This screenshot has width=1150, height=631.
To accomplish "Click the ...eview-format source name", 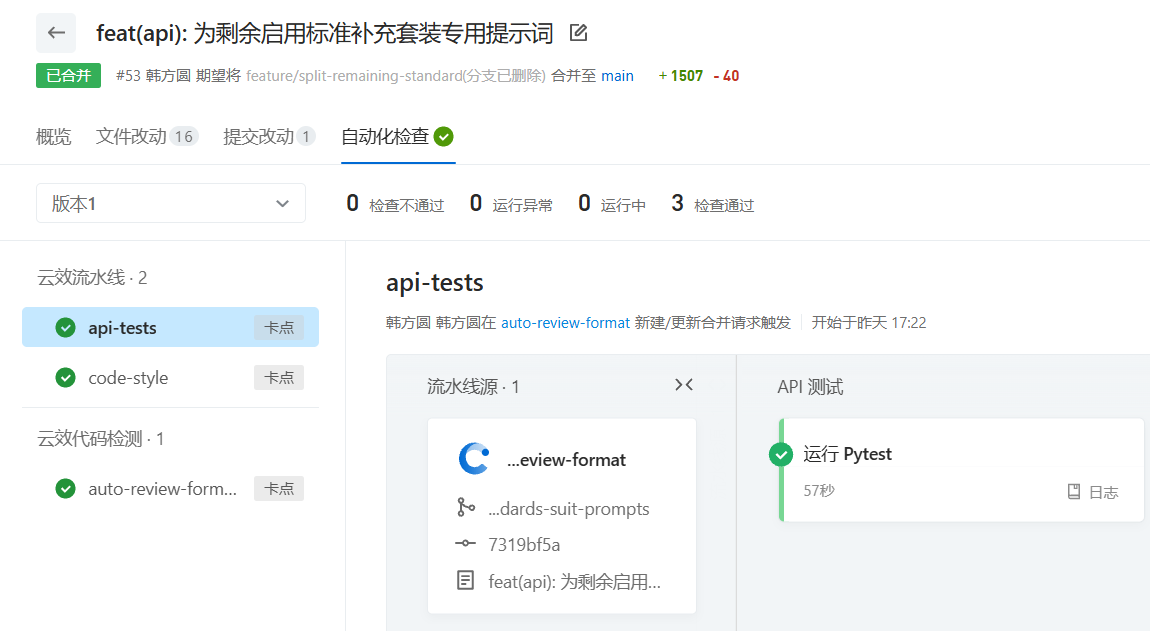I will 566,460.
